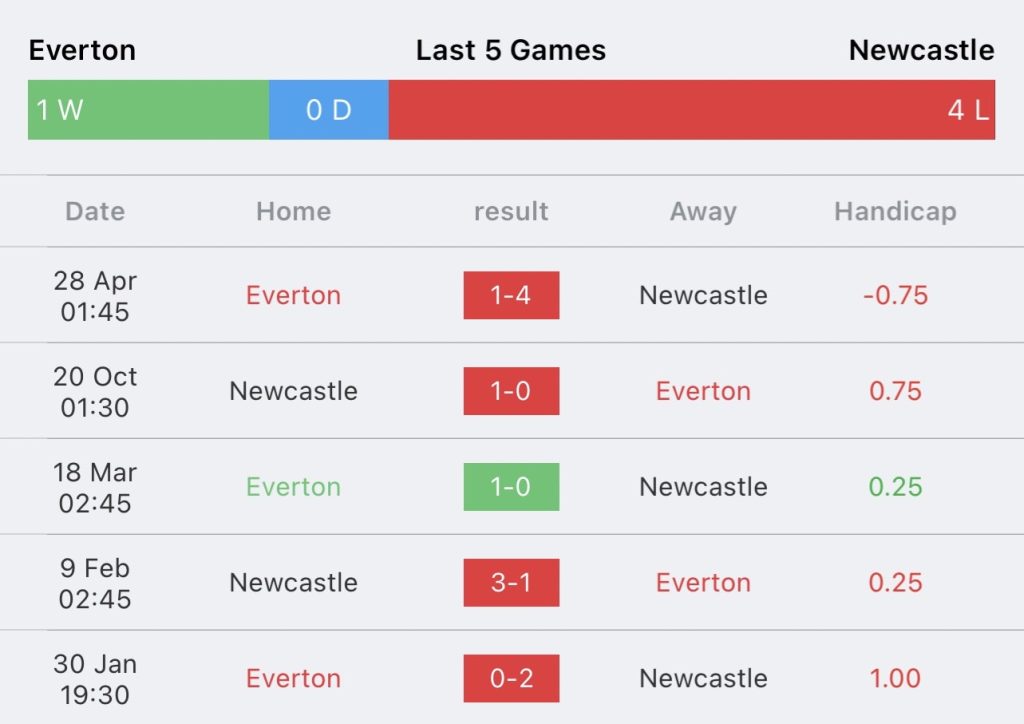The height and width of the screenshot is (724, 1024).
Task: Click the Everton title in the header
Action: coord(82,50)
